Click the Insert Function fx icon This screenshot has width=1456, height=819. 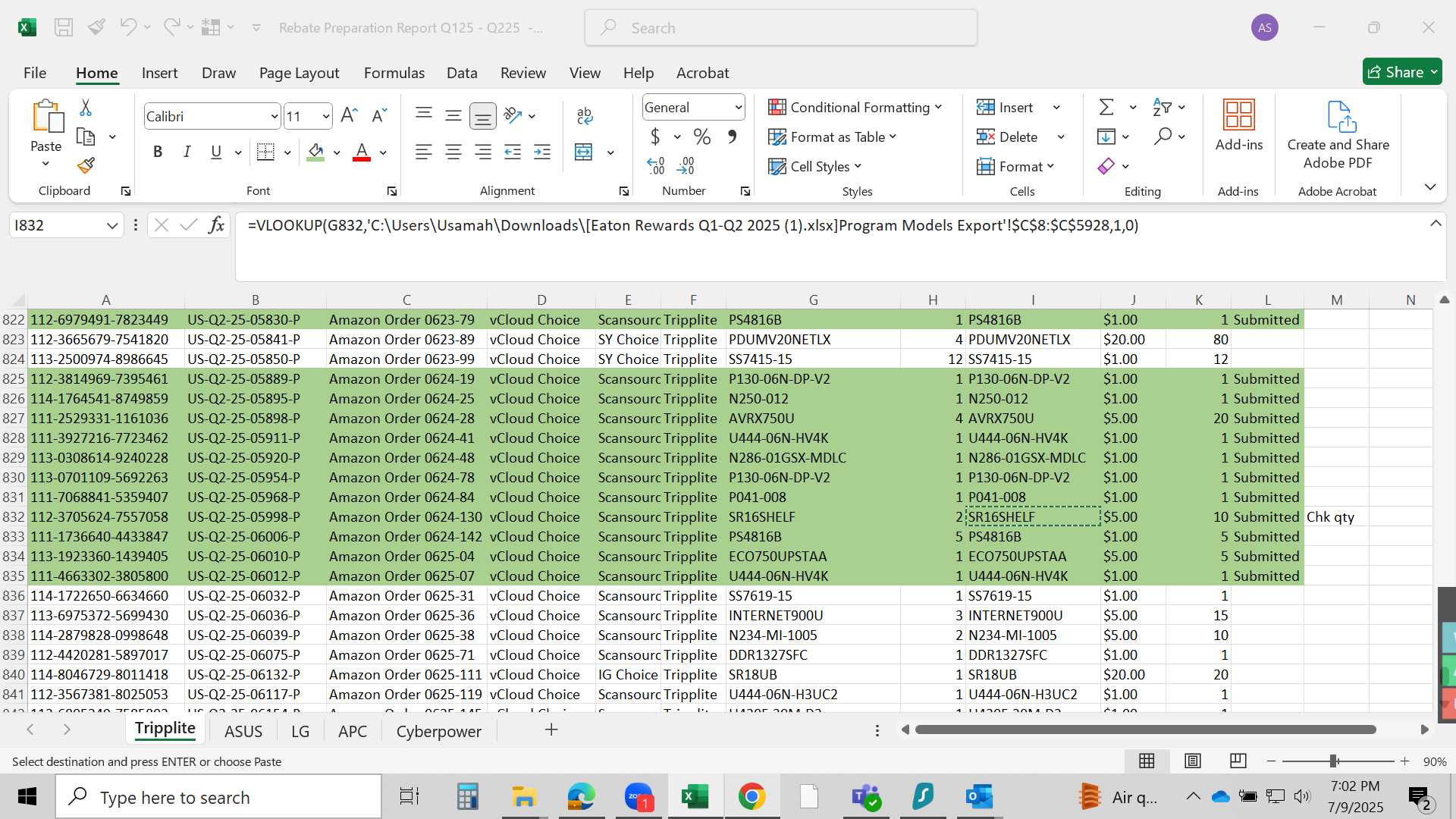tap(217, 225)
